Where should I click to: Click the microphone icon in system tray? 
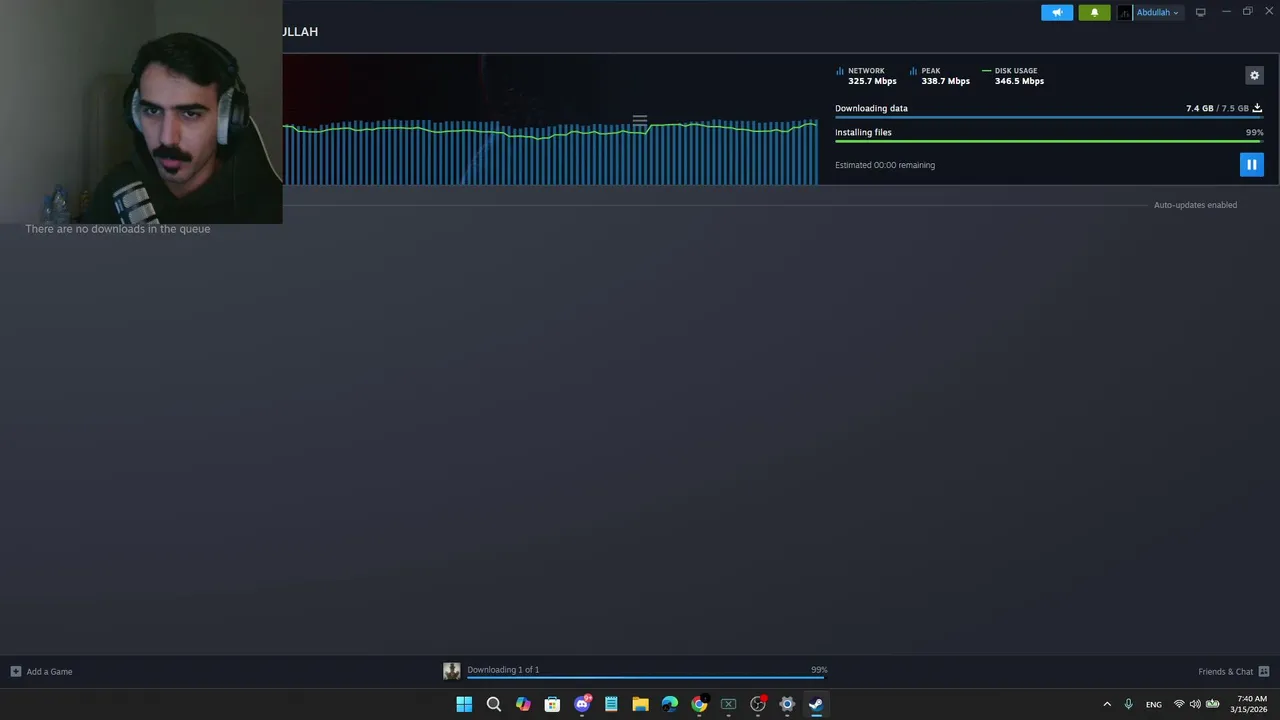coord(1128,704)
